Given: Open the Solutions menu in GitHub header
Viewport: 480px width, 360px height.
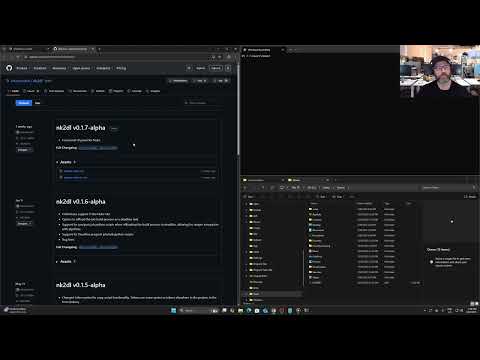Looking at the screenshot, I should [40, 68].
